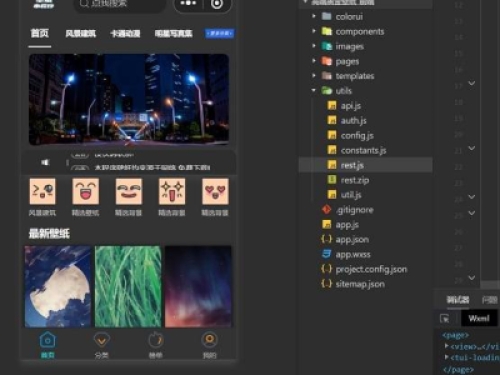Click the 最新壁纸 section heading
This screenshot has height=375, width=500.
(x=49, y=234)
